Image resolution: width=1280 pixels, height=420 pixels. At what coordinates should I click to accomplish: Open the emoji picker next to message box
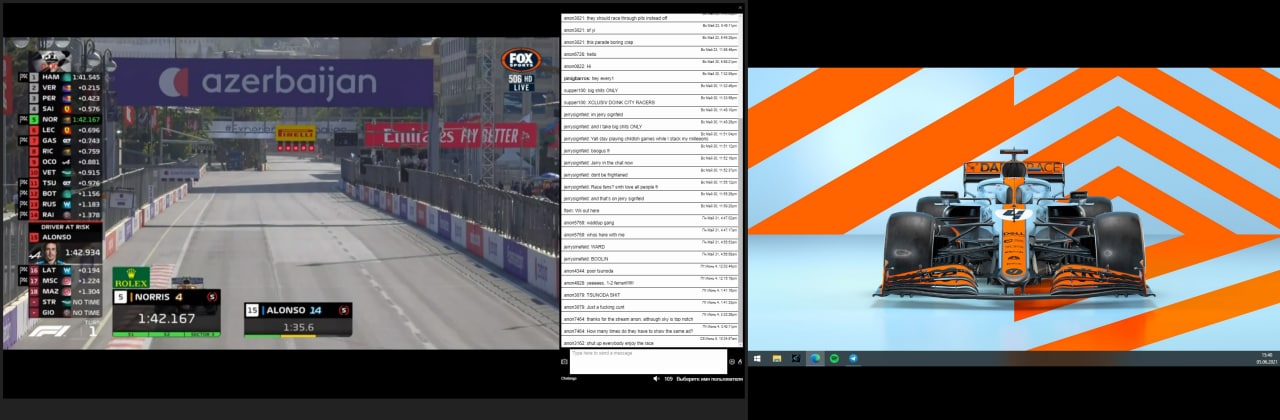coord(732,362)
